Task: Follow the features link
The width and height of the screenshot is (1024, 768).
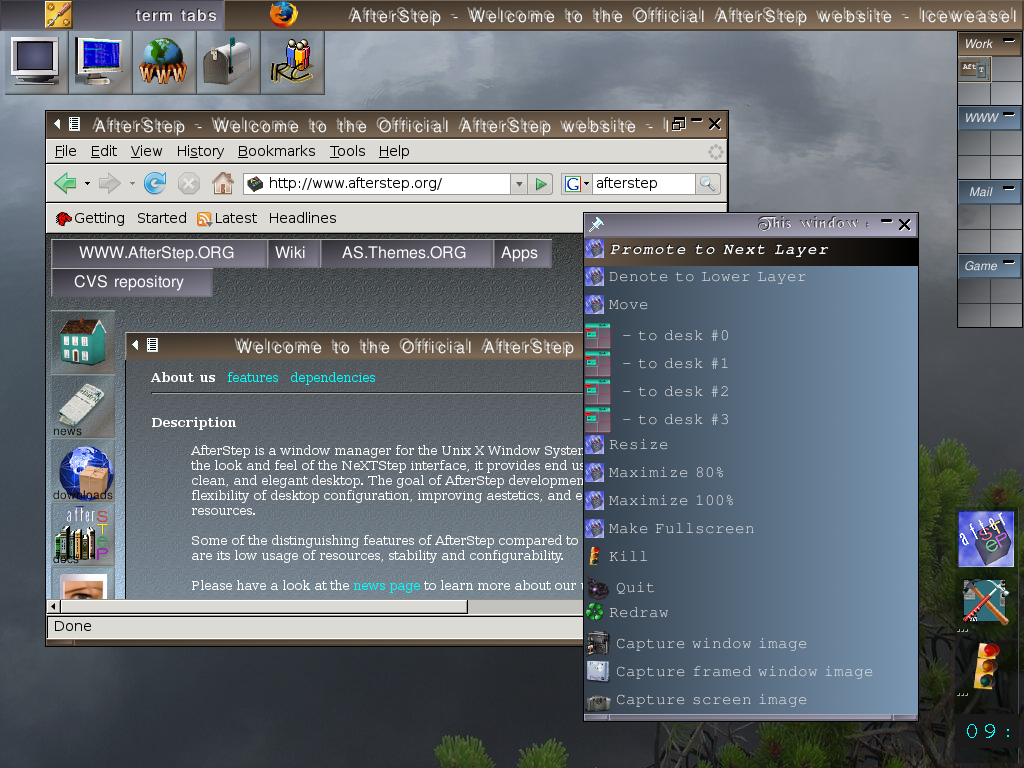Action: pos(253,377)
